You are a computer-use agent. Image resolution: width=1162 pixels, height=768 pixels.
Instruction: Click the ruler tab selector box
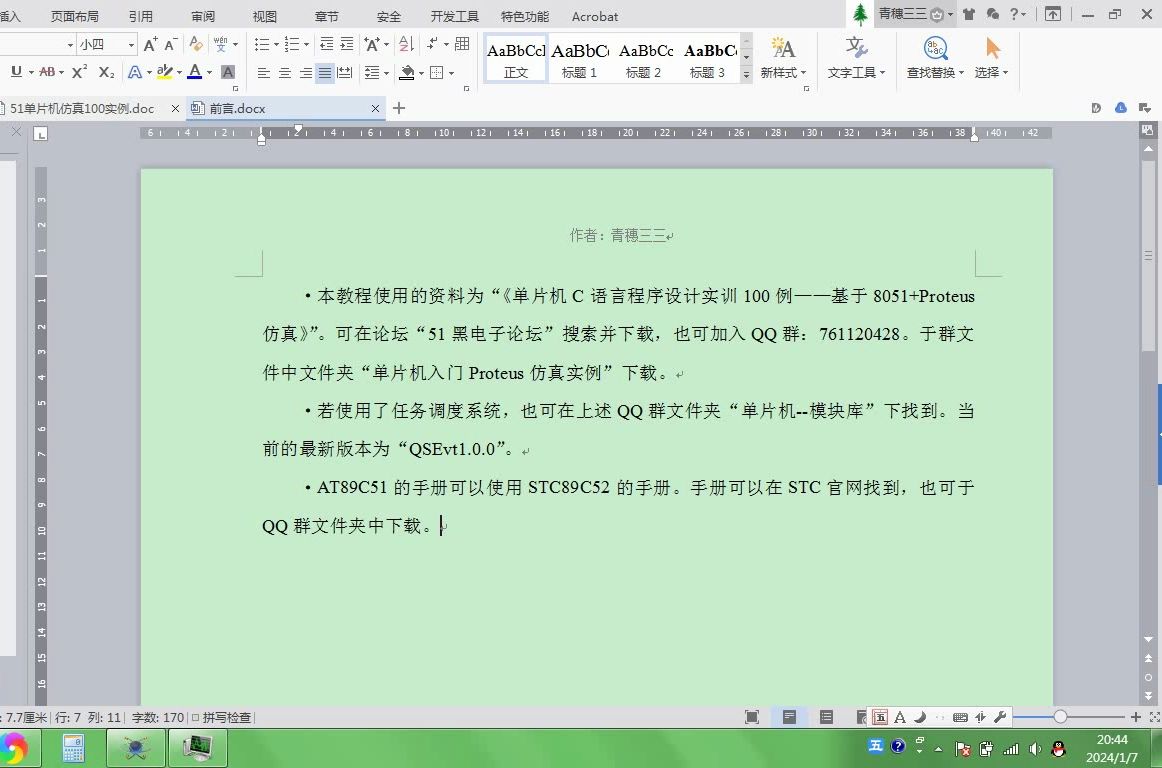click(x=41, y=133)
